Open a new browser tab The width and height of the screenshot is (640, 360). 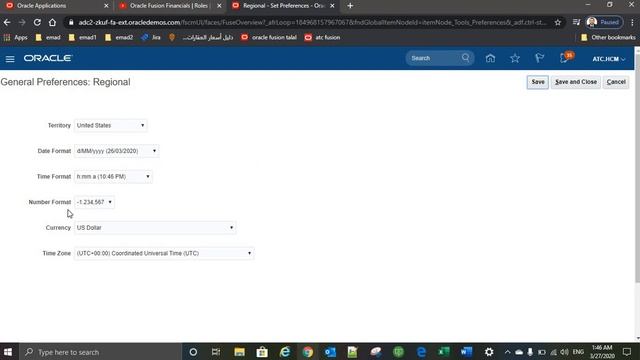pyautogui.click(x=350, y=6)
